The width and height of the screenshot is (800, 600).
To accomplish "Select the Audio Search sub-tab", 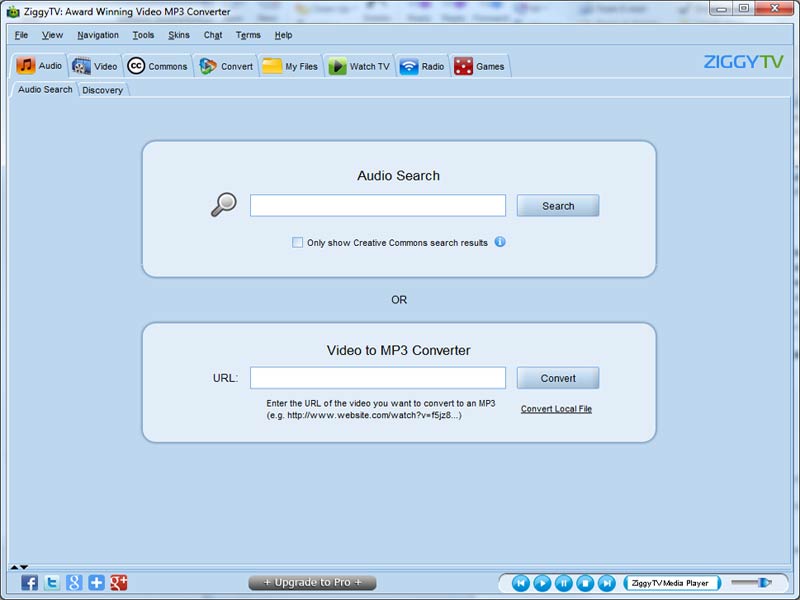I will [45, 89].
